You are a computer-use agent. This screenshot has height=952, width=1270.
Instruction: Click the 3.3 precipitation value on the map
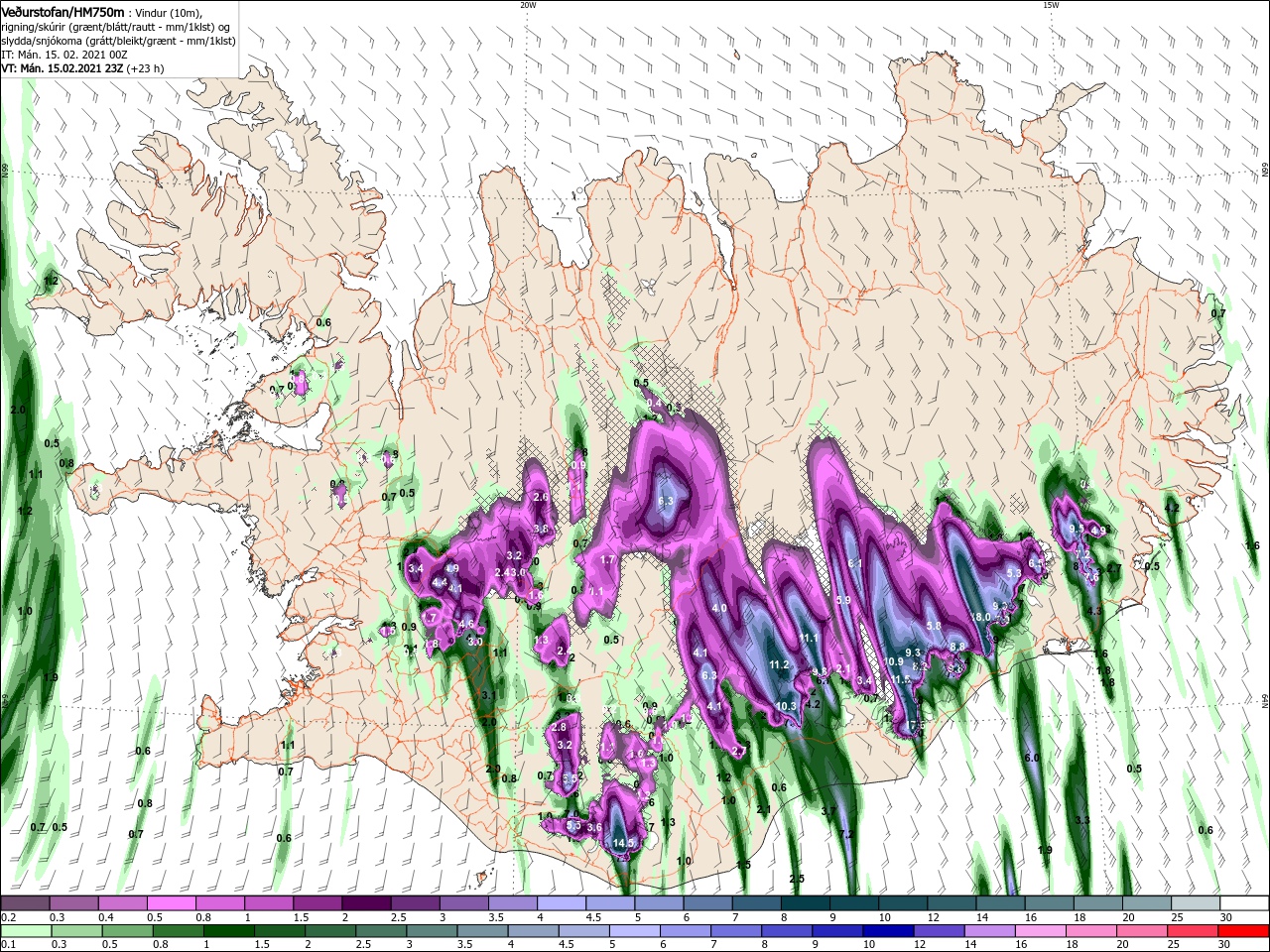click(x=1082, y=820)
